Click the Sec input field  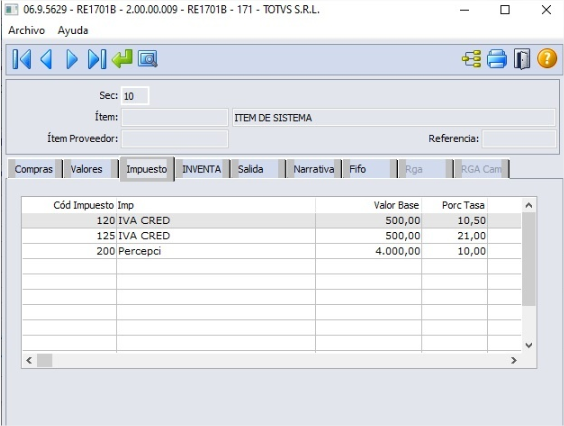click(135, 96)
